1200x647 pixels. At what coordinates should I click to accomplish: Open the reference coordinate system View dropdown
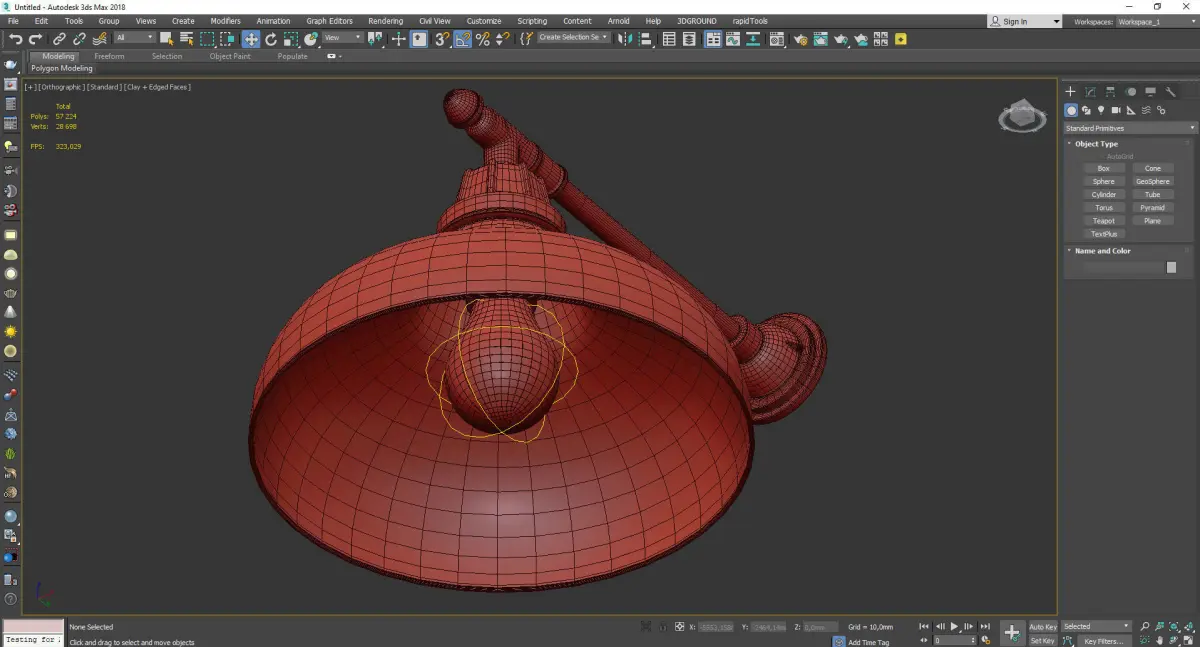[x=343, y=38]
